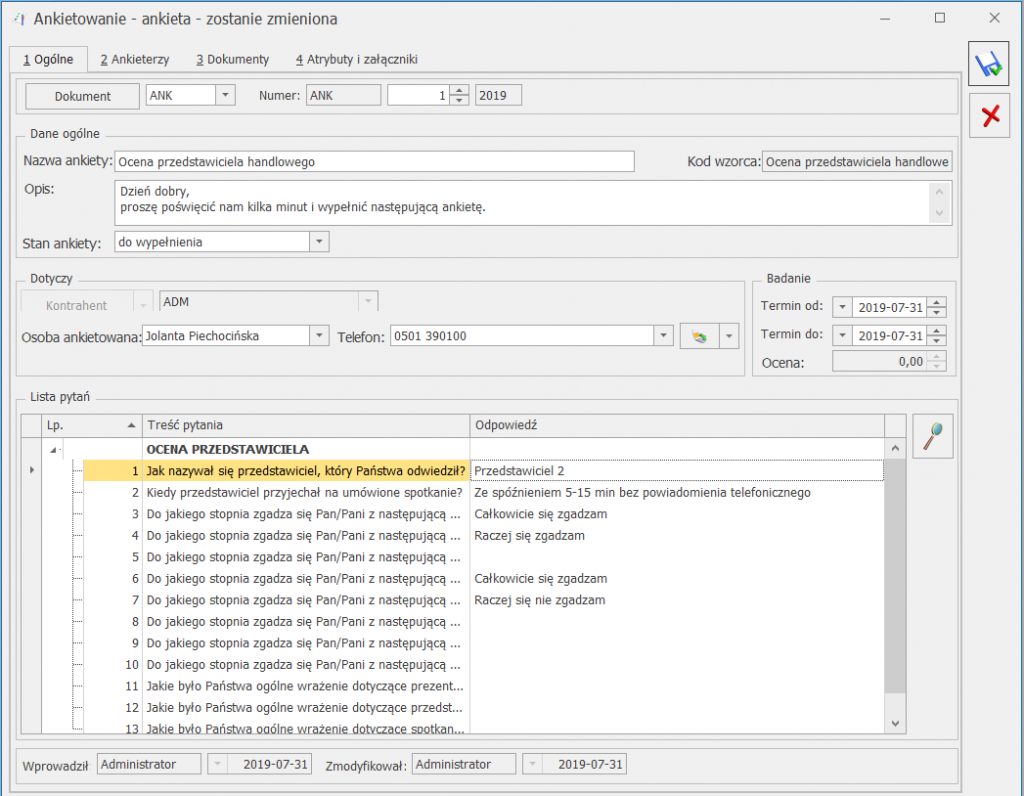Screen dimensions: 1024x796
Task: Decrease the document number with down arrow
Action: 460,100
